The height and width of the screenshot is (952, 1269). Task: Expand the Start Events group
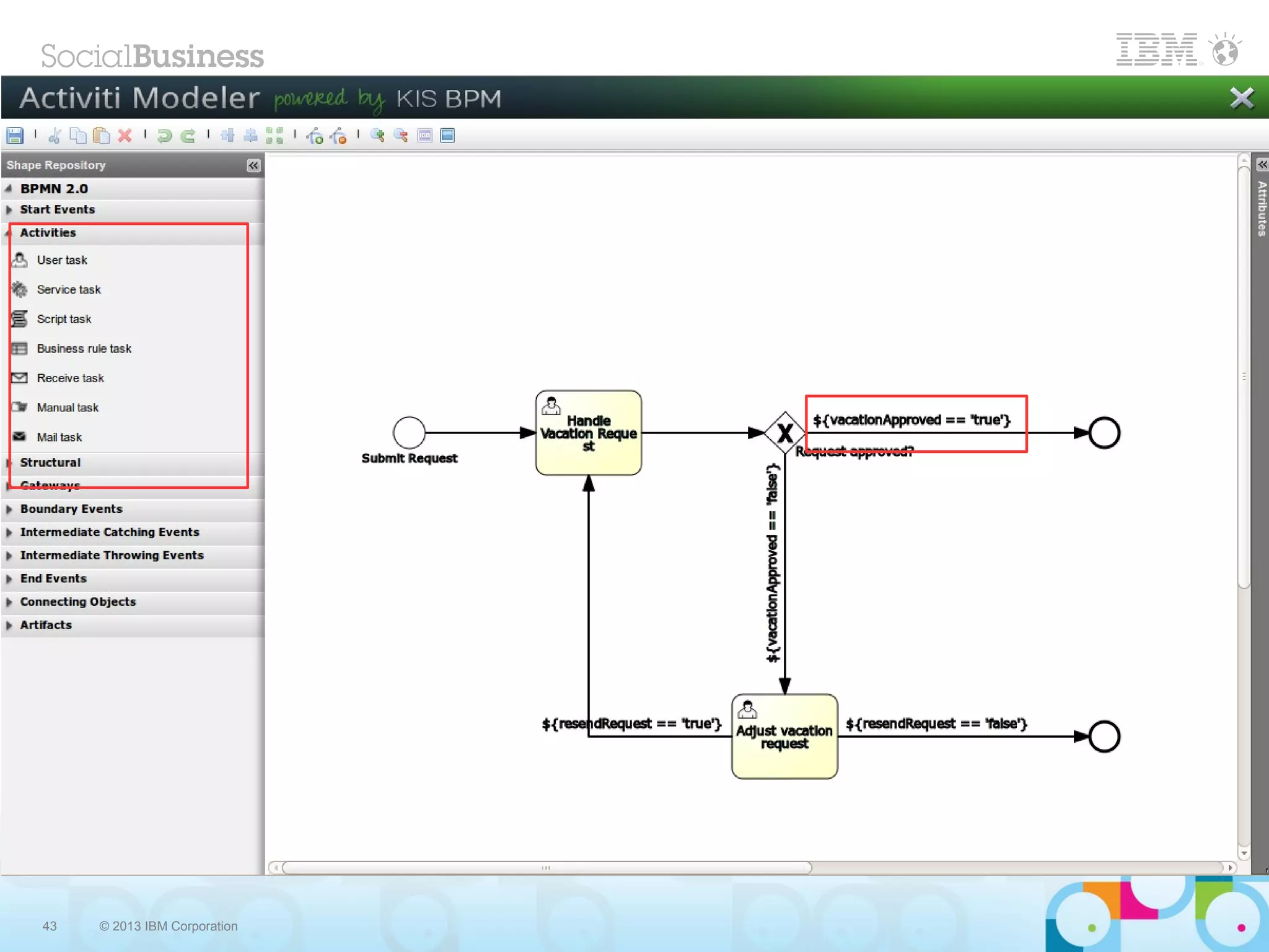click(x=57, y=209)
